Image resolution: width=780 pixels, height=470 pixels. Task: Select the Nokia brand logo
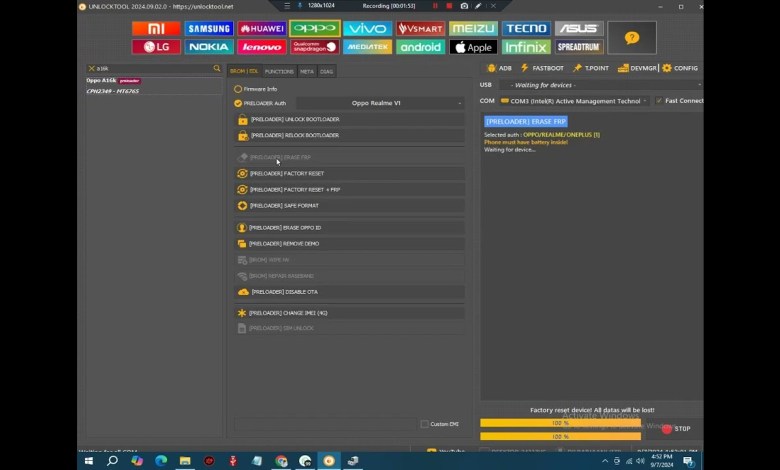(209, 47)
